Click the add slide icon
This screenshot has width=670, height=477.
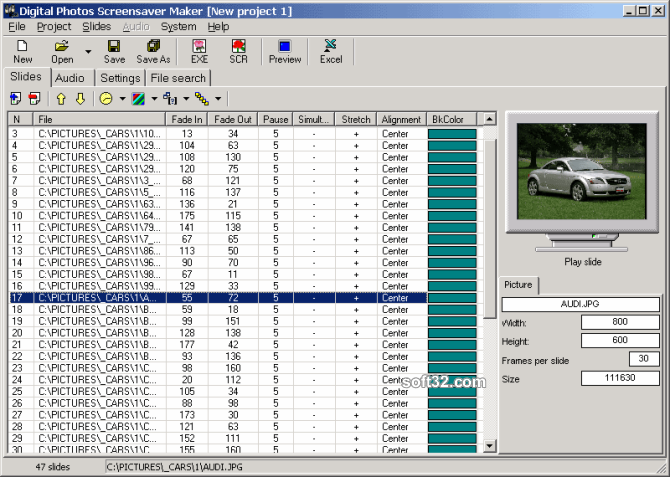pyautogui.click(x=16, y=98)
